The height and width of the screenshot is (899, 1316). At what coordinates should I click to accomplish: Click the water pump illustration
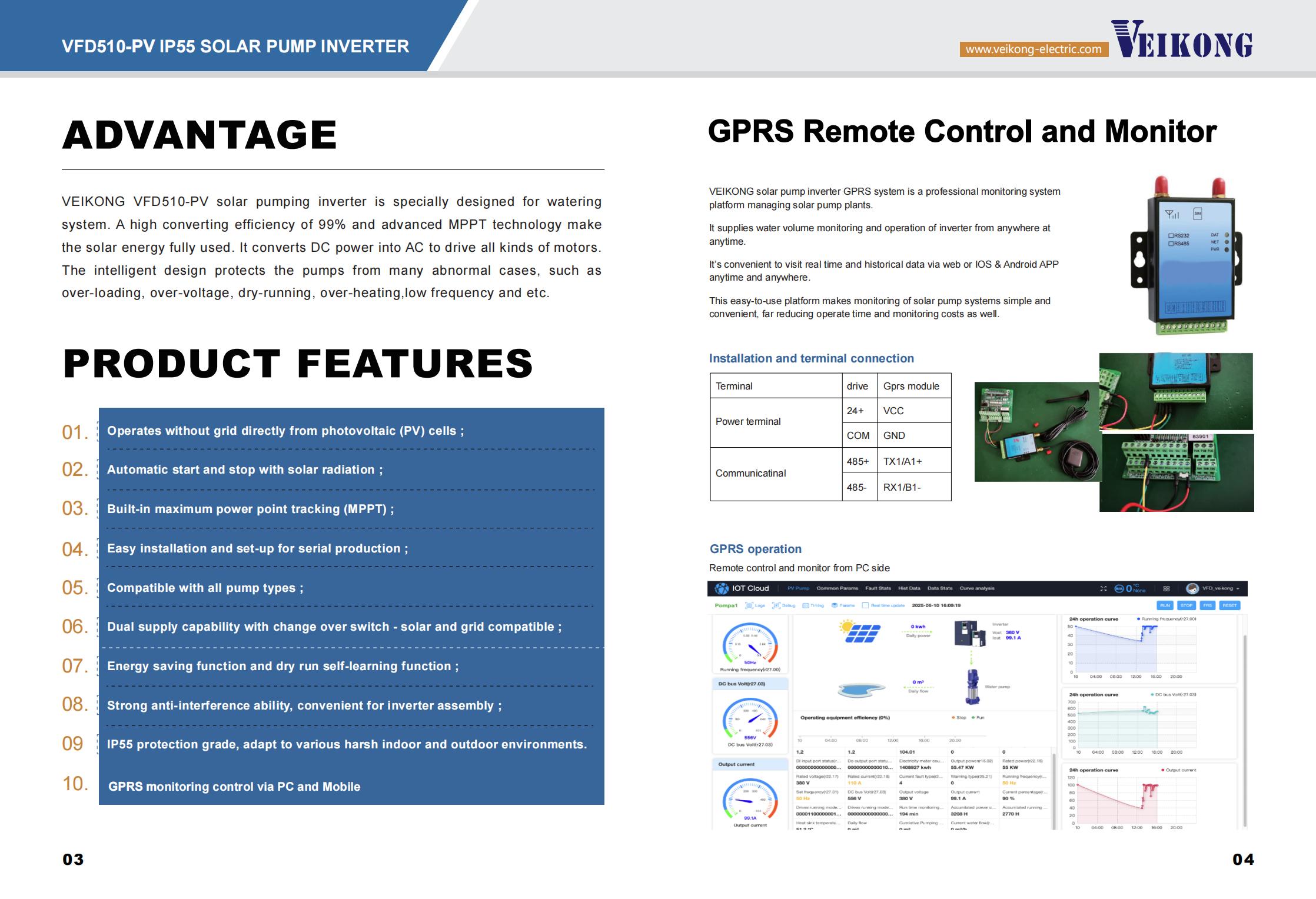pyautogui.click(x=972, y=687)
